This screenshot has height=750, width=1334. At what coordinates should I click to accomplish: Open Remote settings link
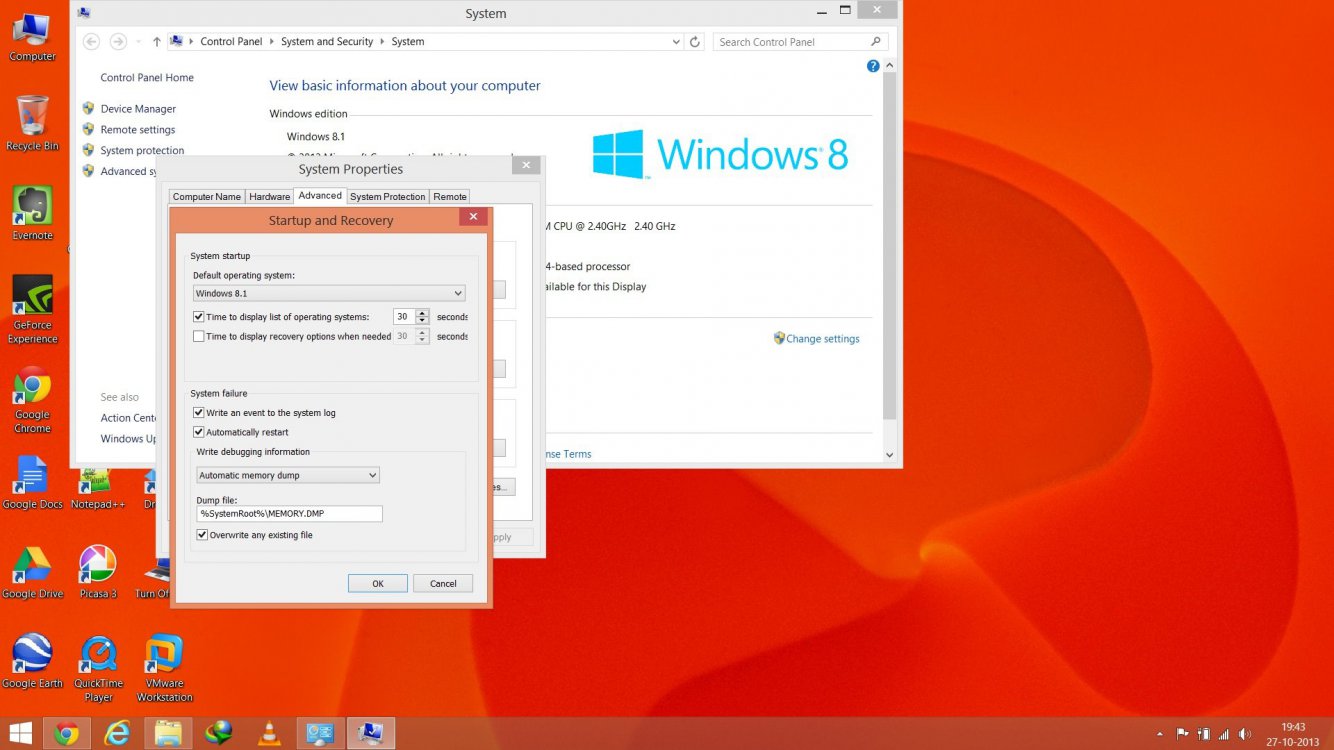pos(138,130)
